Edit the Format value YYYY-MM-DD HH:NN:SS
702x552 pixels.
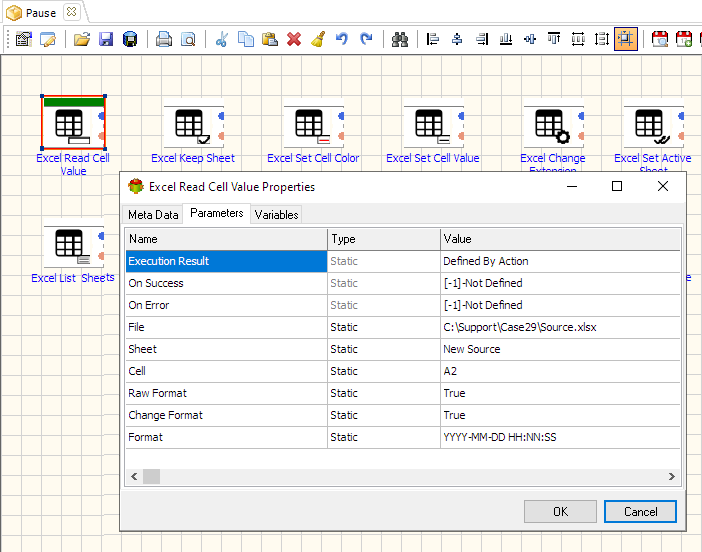pyautogui.click(x=561, y=437)
